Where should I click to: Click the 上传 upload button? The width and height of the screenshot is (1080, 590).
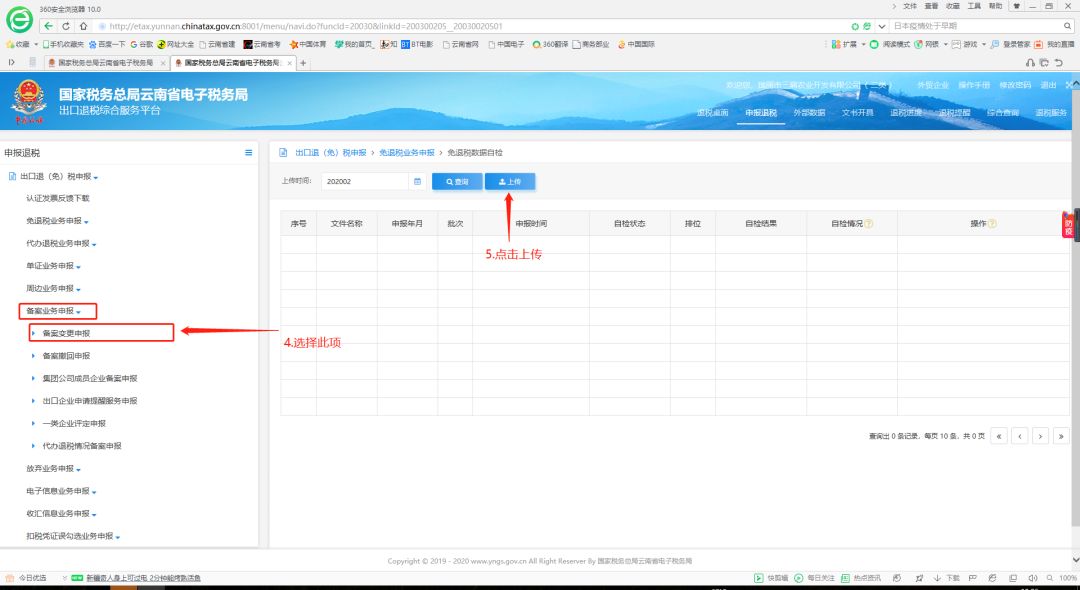point(510,182)
